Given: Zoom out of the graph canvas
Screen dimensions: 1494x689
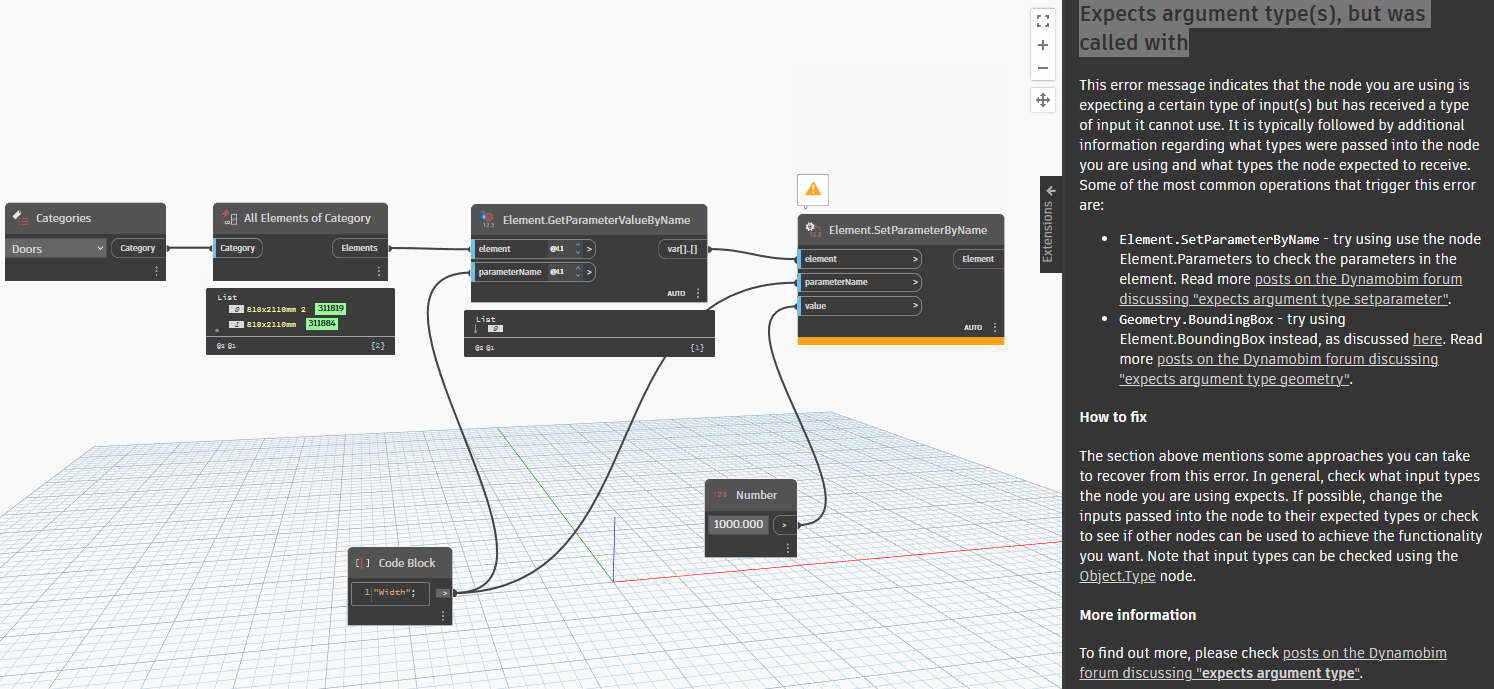Looking at the screenshot, I should point(1043,68).
